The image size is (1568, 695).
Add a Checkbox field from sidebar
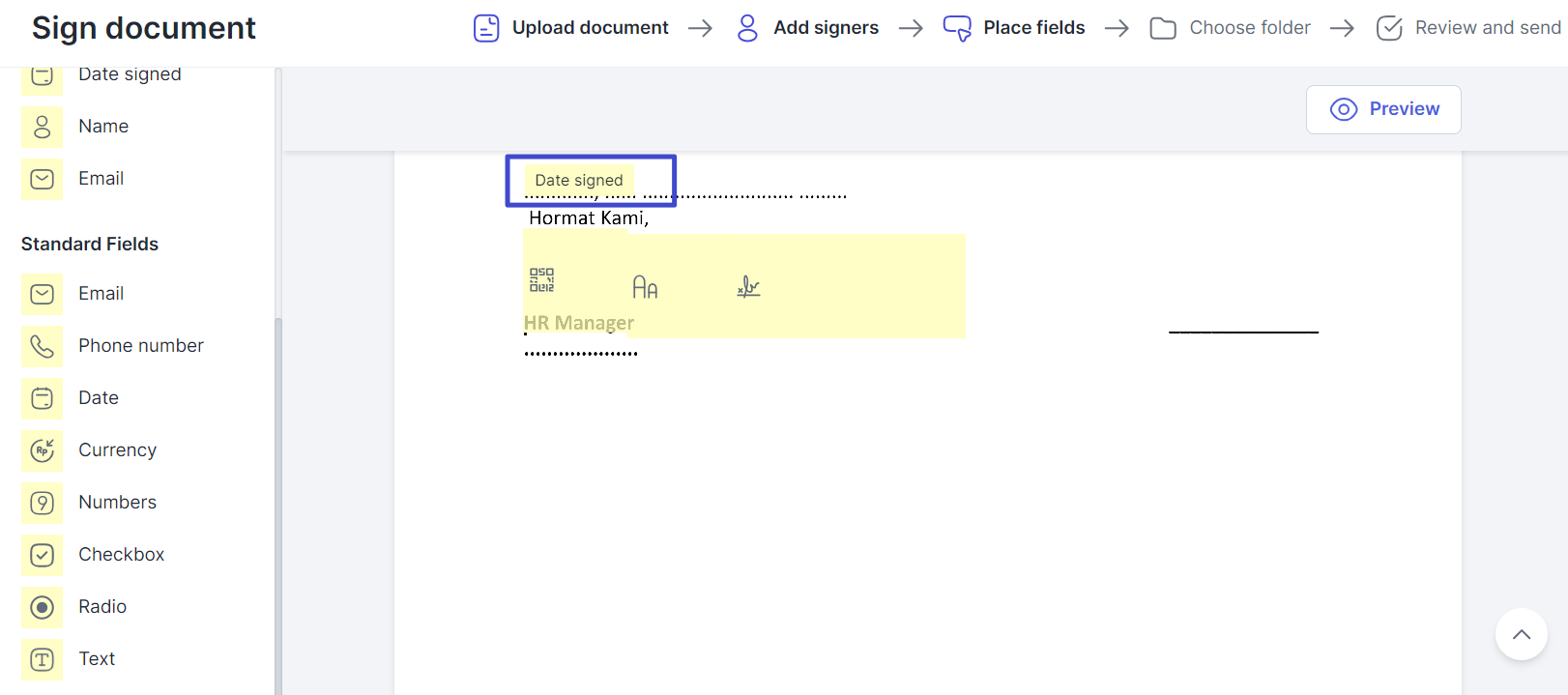(x=121, y=555)
